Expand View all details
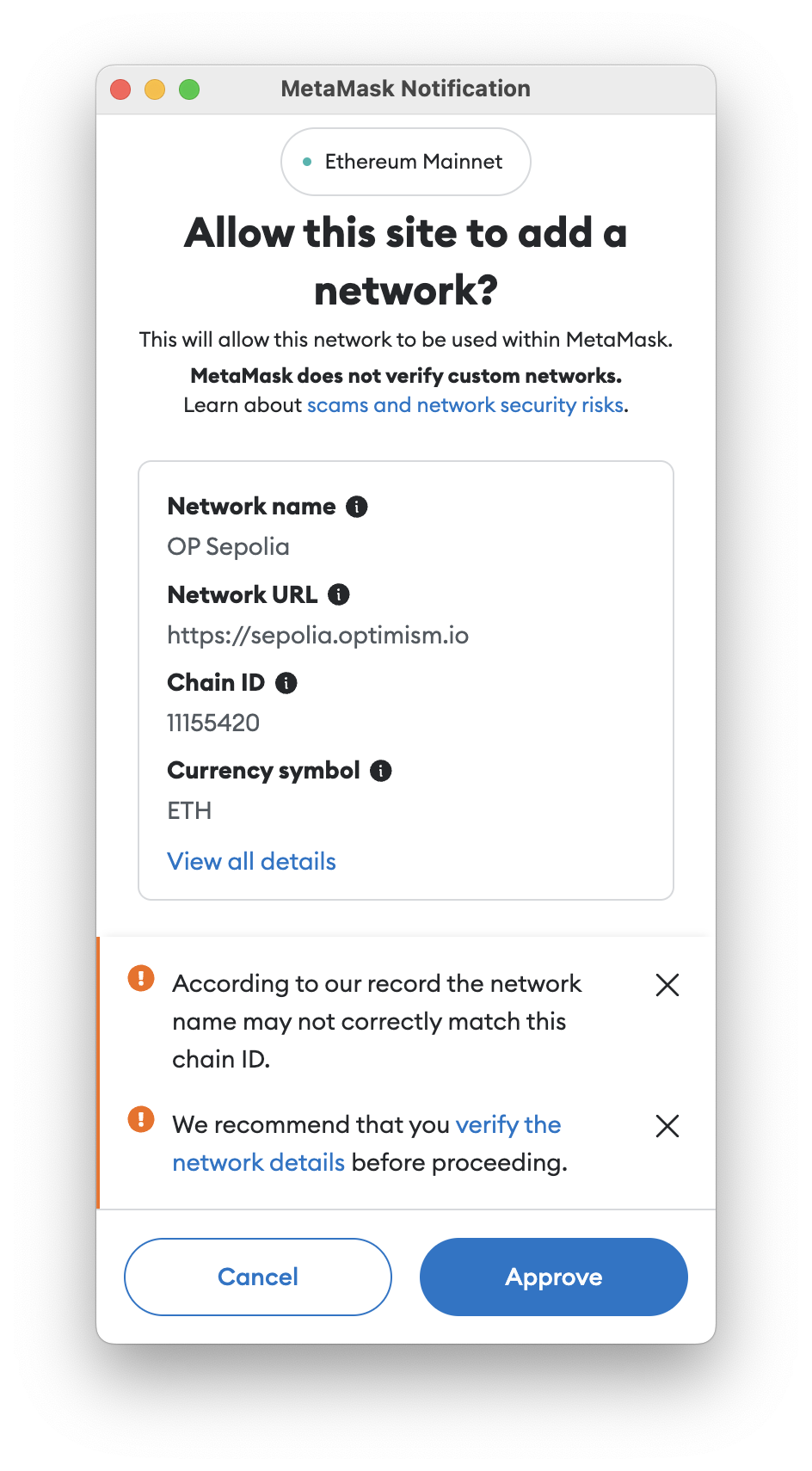 coord(251,861)
